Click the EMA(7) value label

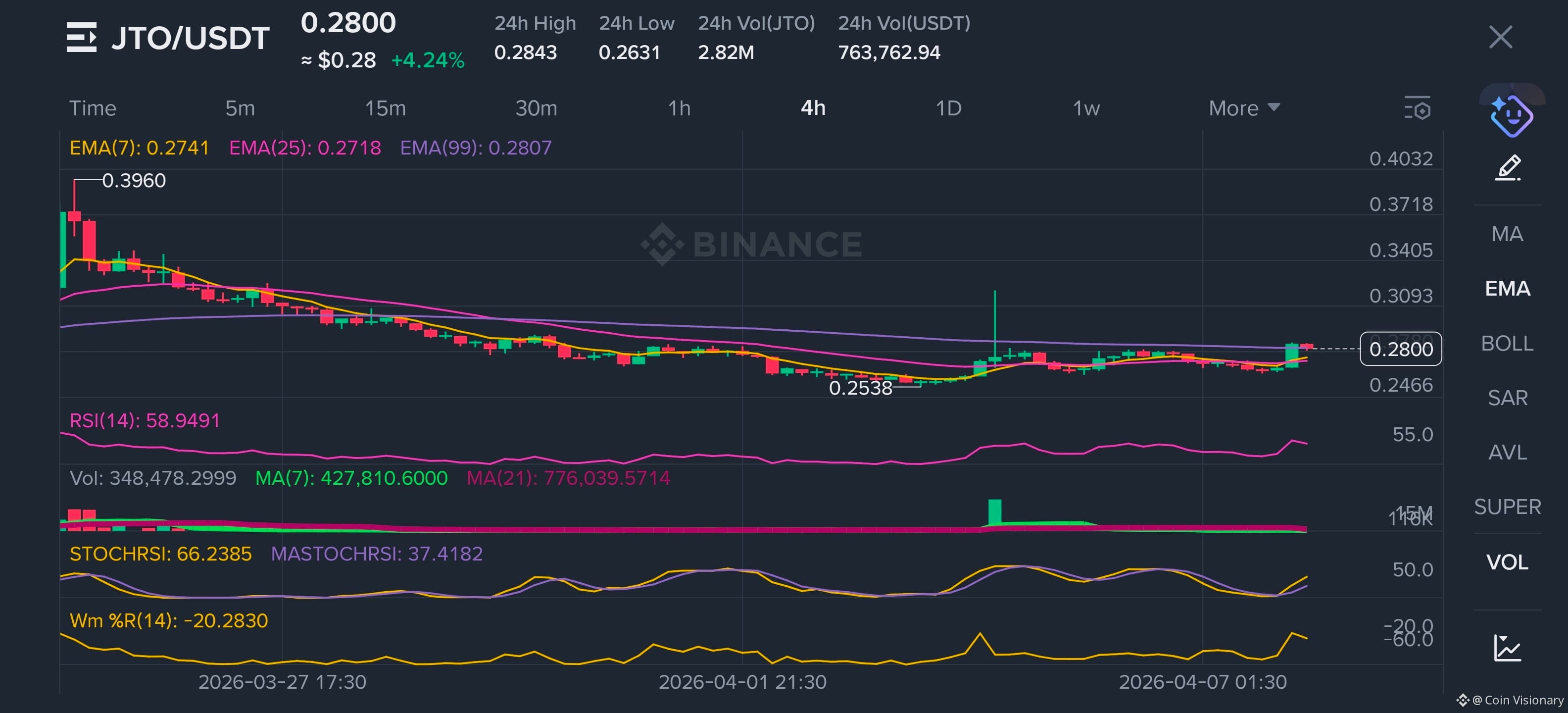140,148
